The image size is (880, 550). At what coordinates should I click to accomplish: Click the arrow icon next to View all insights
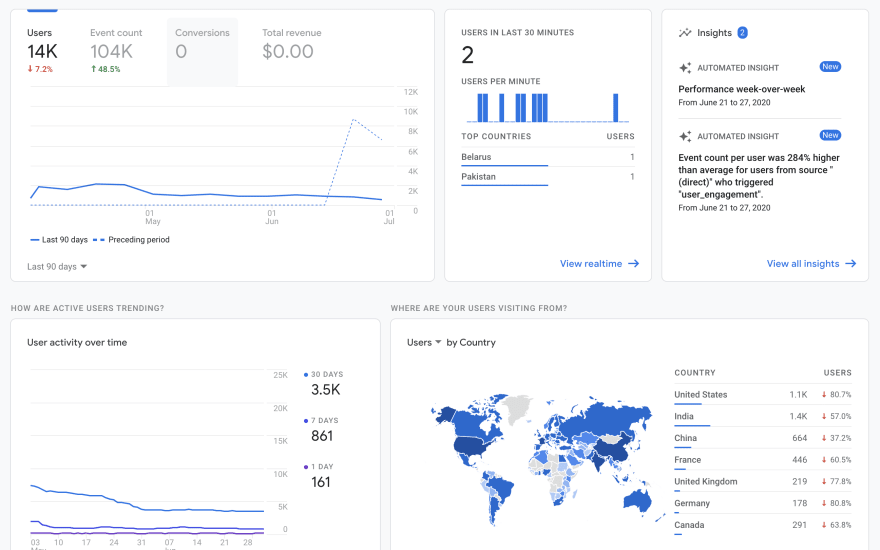(851, 264)
